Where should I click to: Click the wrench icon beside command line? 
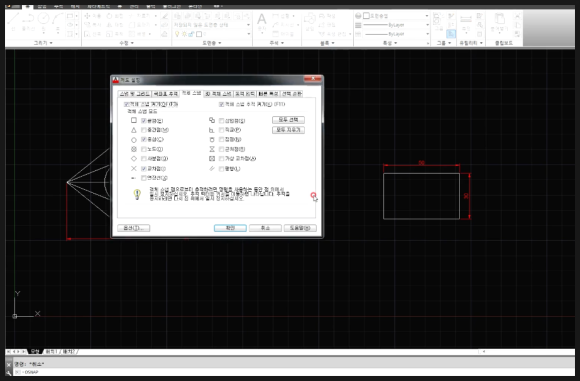9,372
